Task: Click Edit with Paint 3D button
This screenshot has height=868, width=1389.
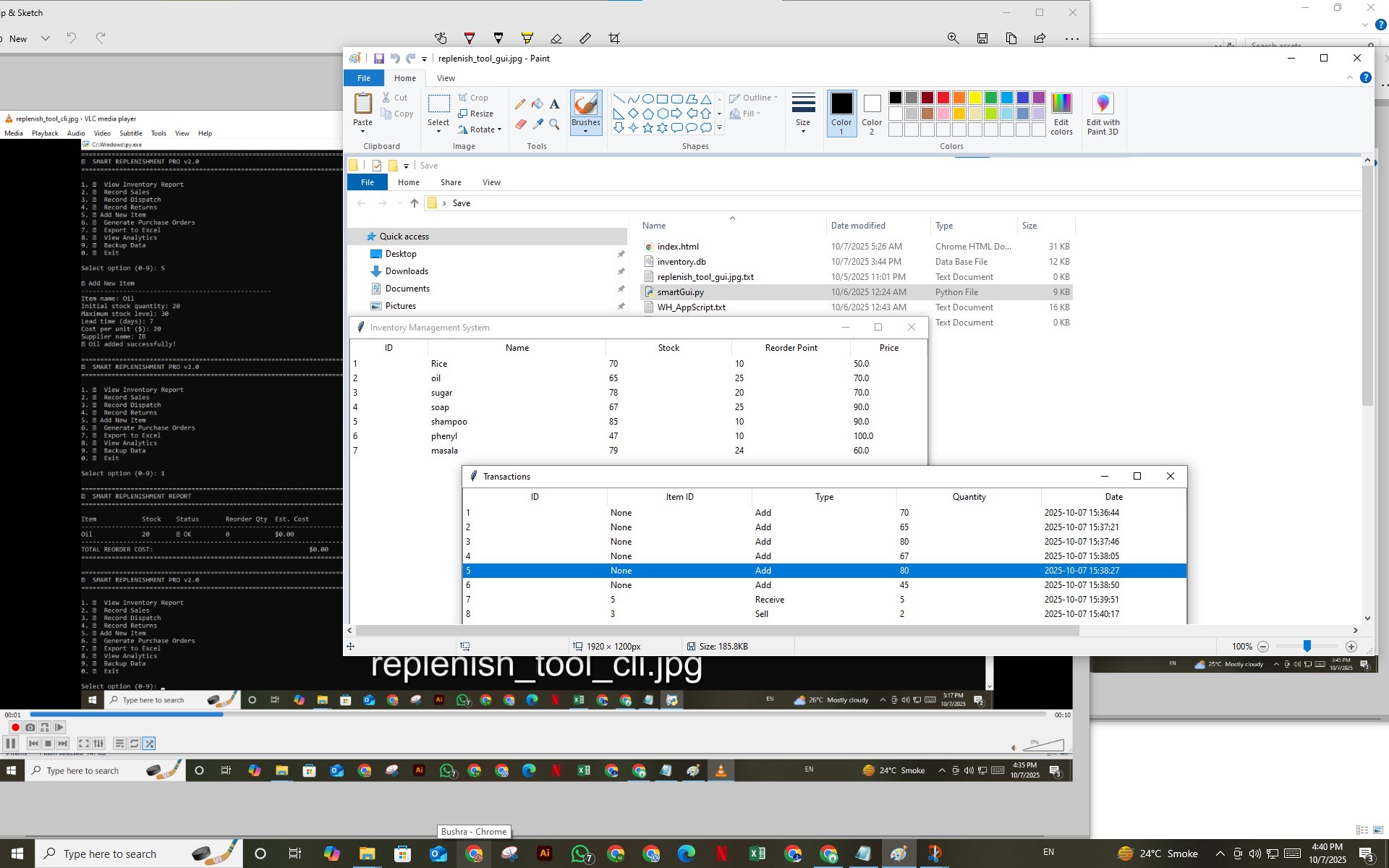Action: (x=1103, y=114)
